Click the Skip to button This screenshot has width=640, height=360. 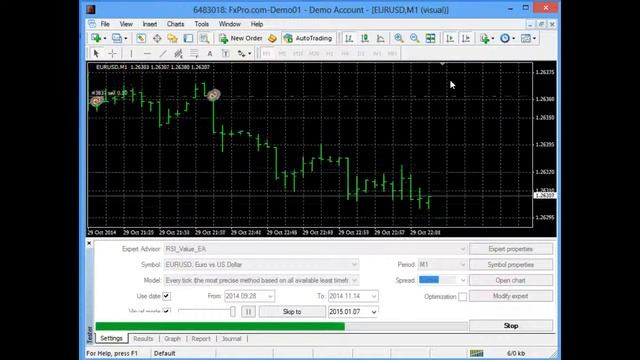click(x=292, y=312)
